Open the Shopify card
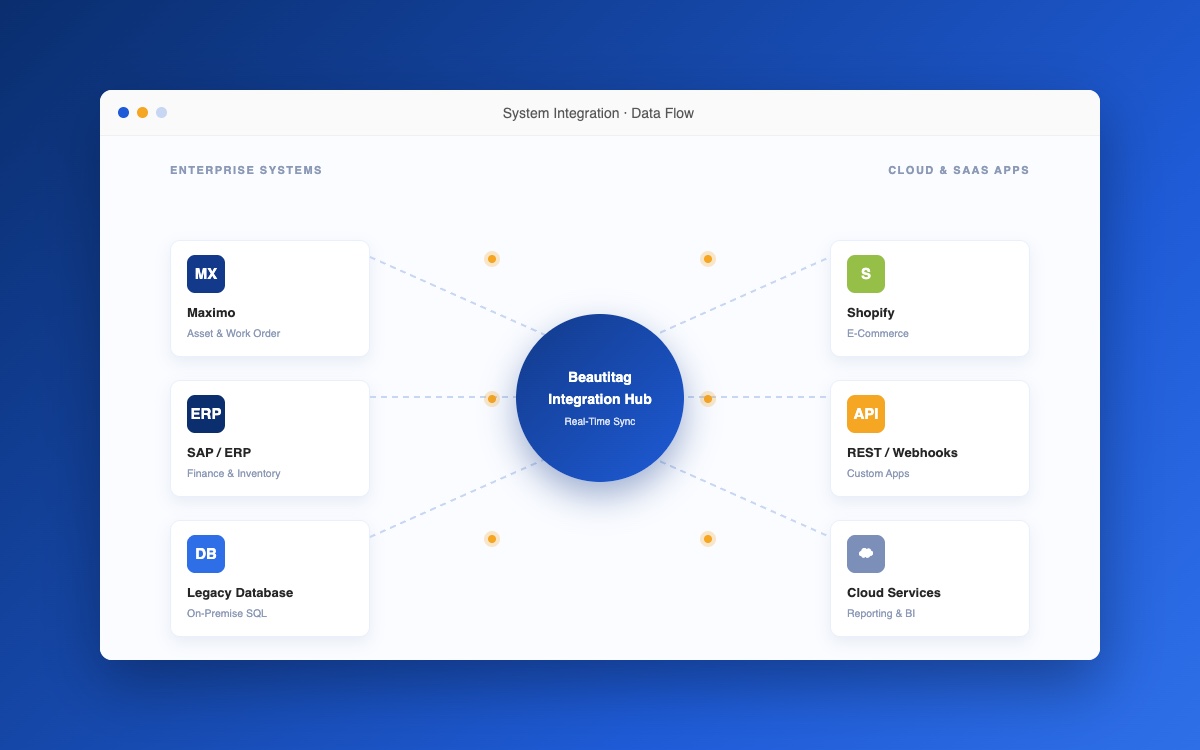Image resolution: width=1200 pixels, height=750 pixels. click(930, 298)
